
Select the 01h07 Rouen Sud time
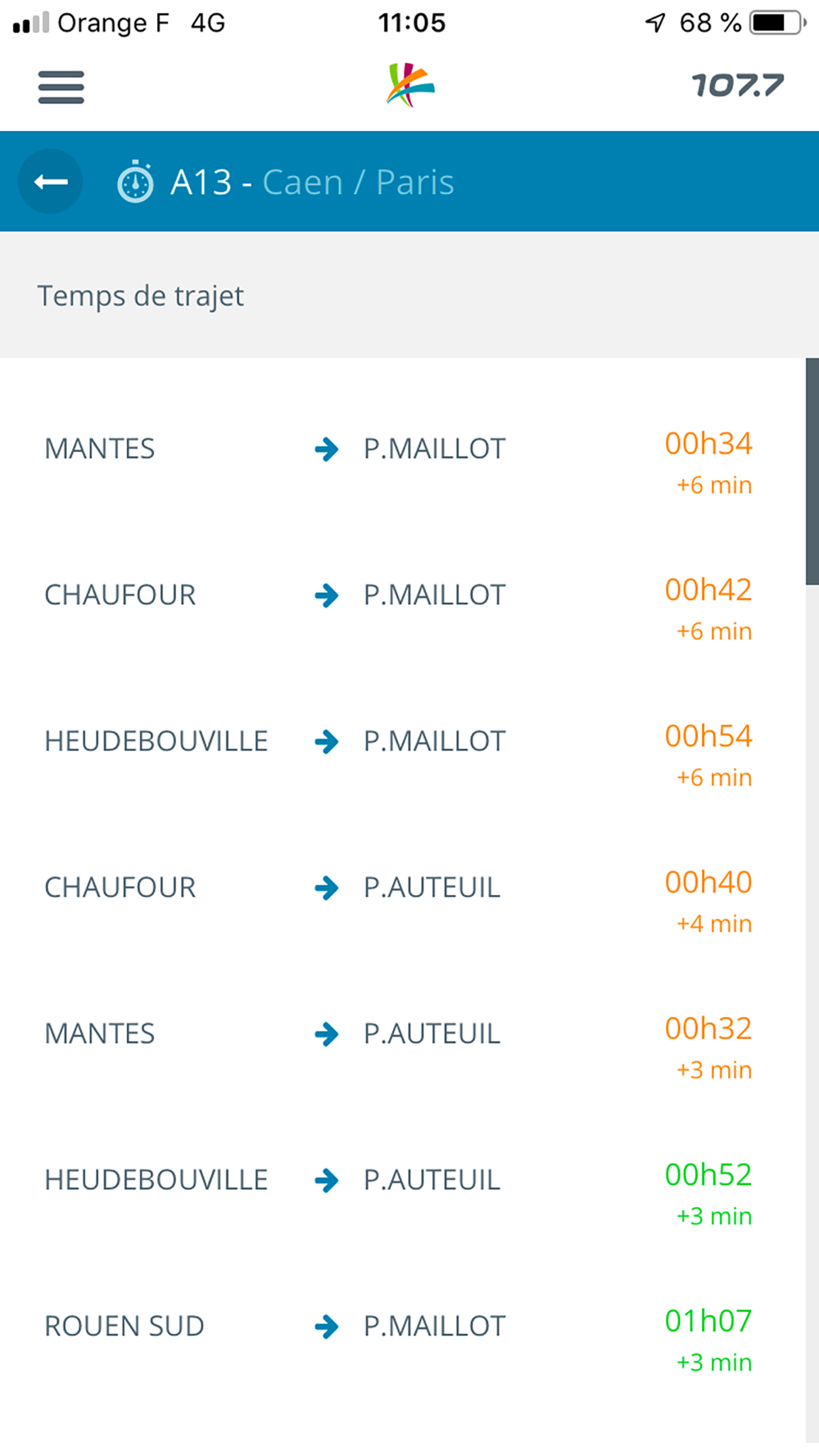coord(708,1321)
